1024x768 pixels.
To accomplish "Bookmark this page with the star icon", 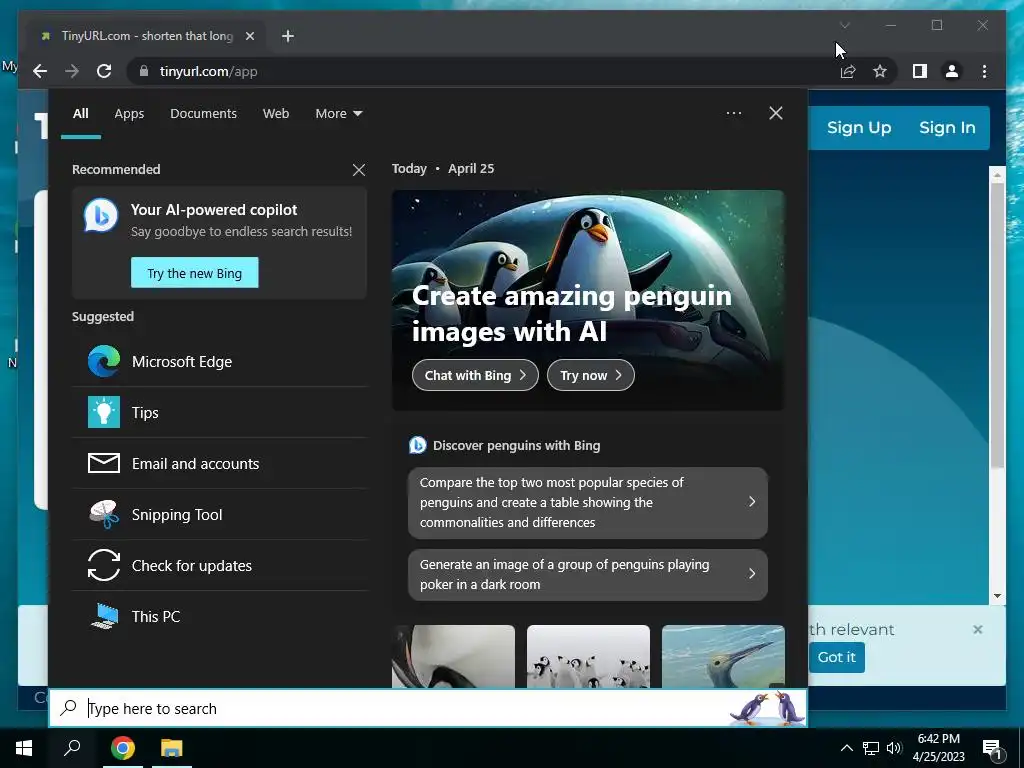I will 880,71.
